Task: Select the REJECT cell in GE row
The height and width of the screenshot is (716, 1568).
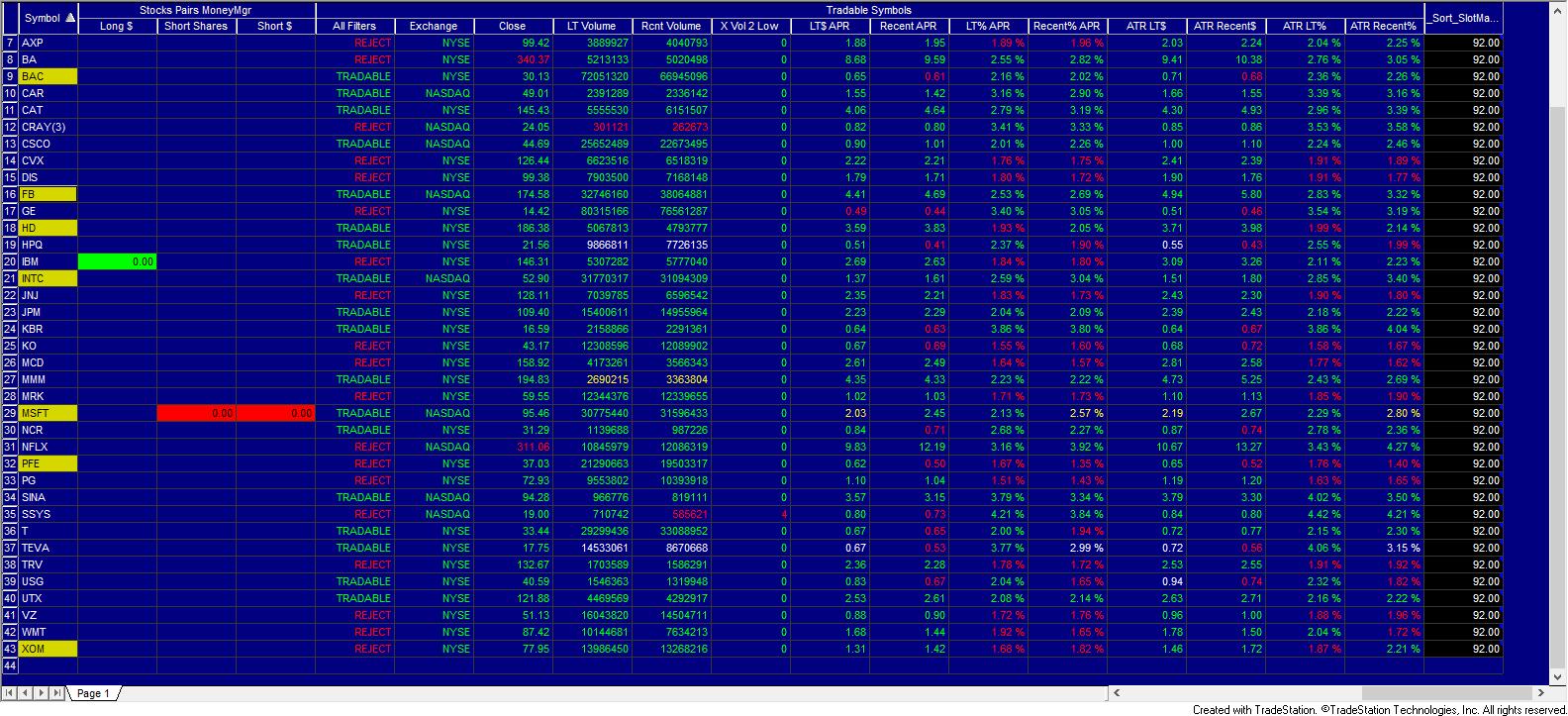Action: pyautogui.click(x=354, y=211)
